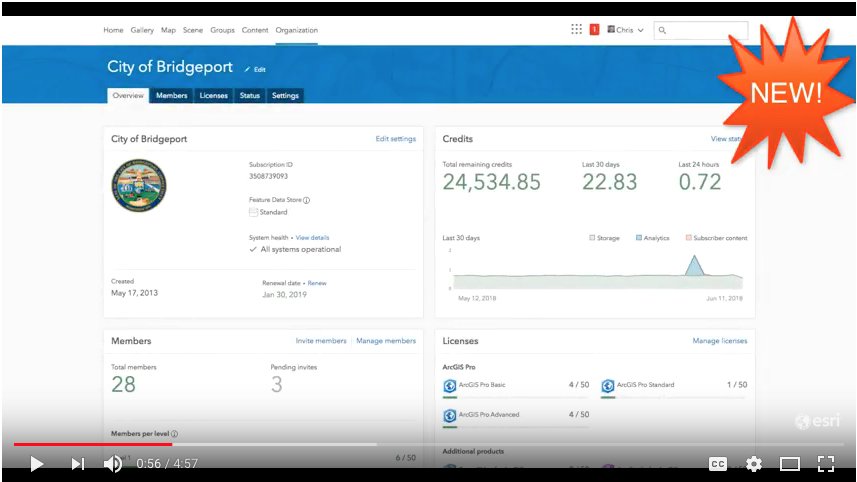The image size is (857, 482).
Task: Click Last 30 days value 22.83
Action: click(609, 182)
